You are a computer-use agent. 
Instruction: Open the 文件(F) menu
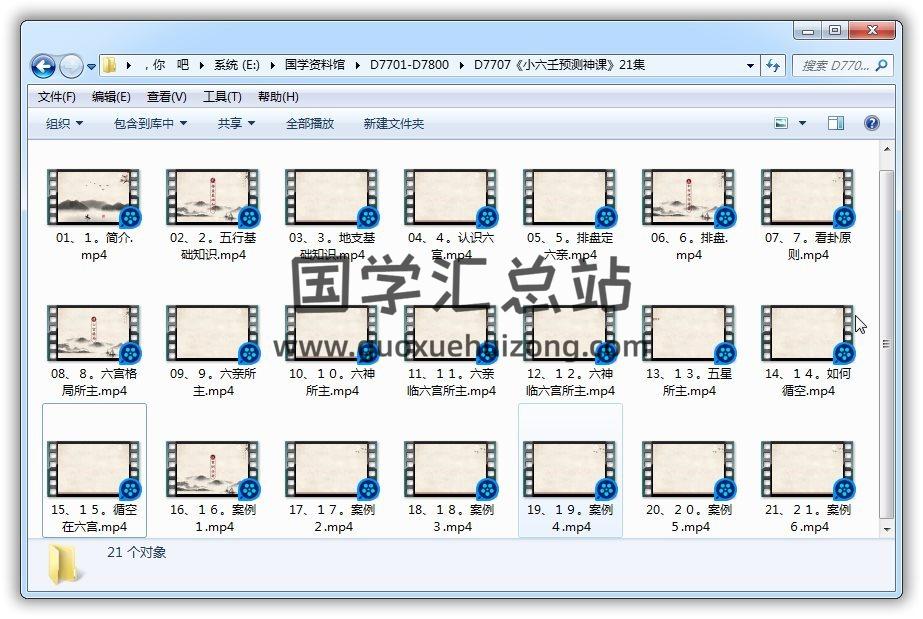tap(57, 97)
